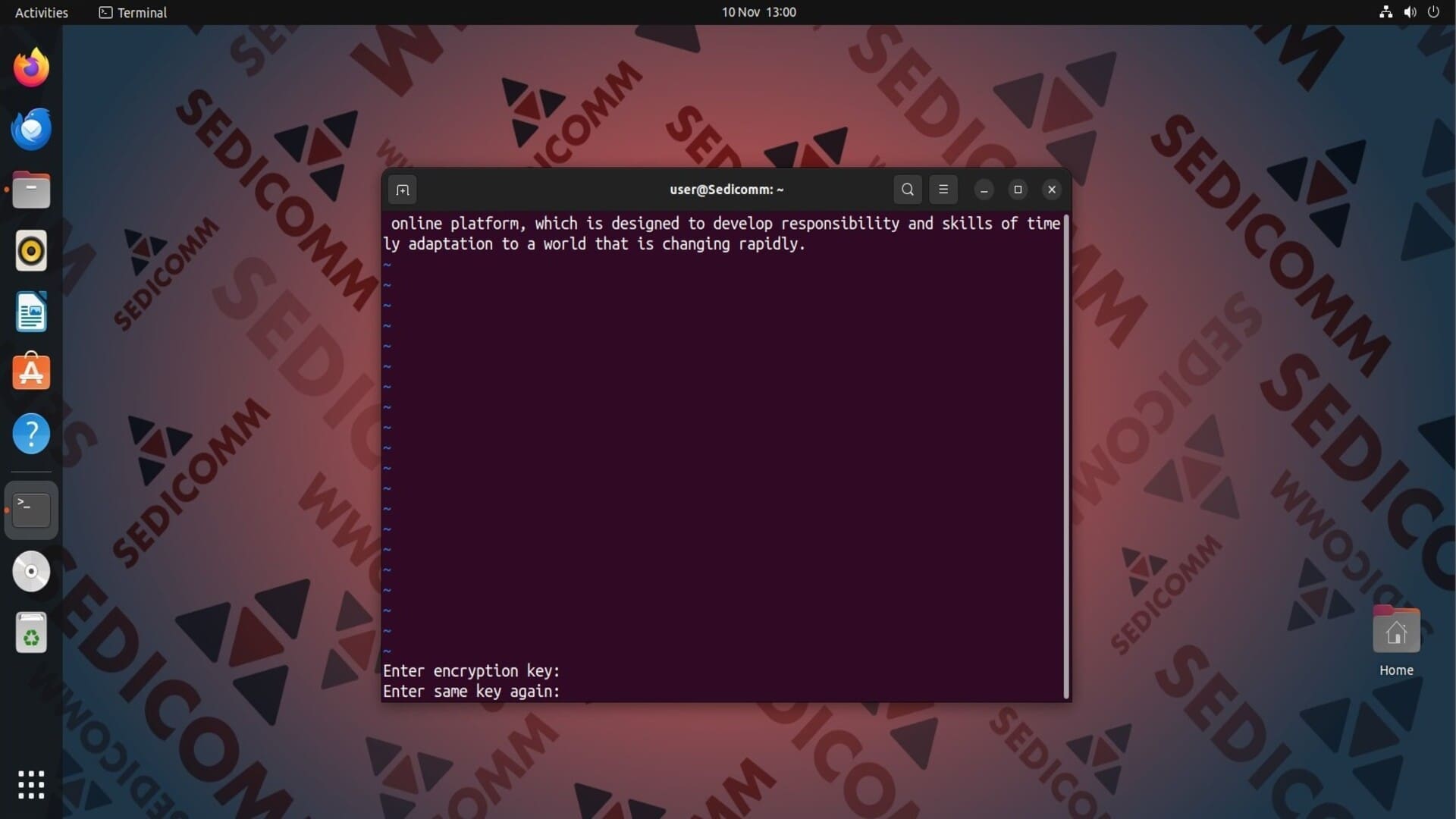
Task: Open the terminal search
Action: [x=908, y=190]
